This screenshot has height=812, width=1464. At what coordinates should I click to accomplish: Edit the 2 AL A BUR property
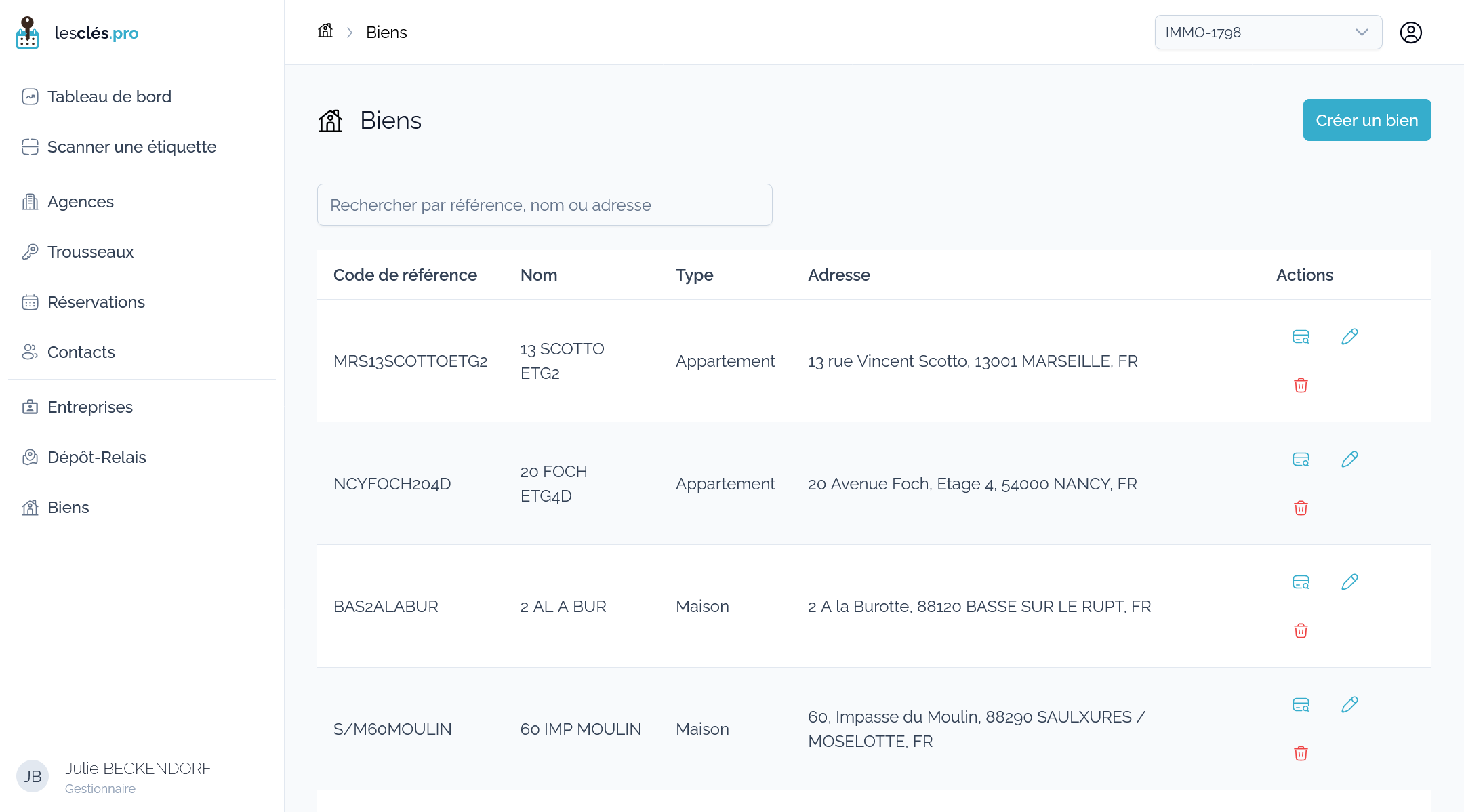(x=1349, y=582)
